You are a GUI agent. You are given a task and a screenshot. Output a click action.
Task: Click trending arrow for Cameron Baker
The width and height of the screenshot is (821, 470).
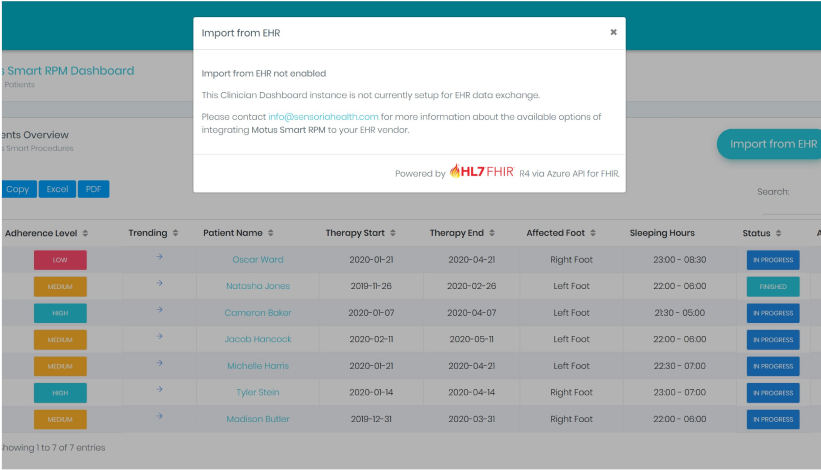[x=160, y=311]
